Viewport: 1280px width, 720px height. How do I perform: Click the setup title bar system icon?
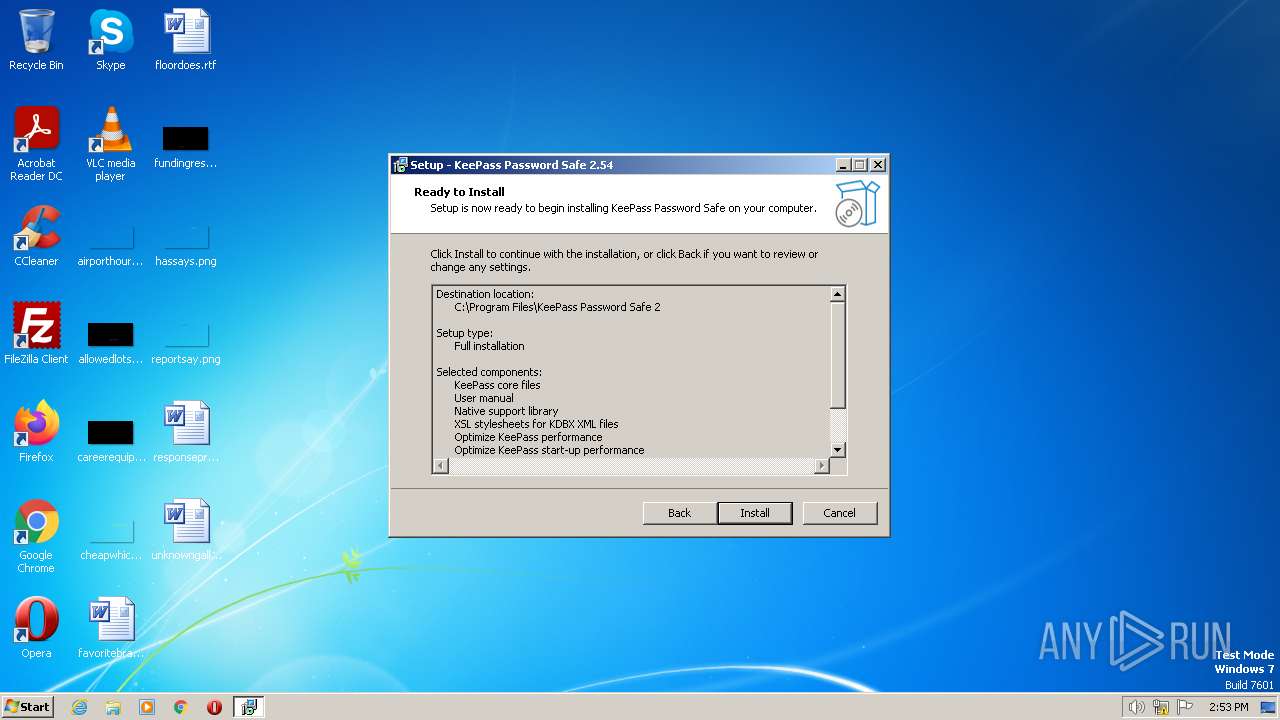(x=400, y=165)
